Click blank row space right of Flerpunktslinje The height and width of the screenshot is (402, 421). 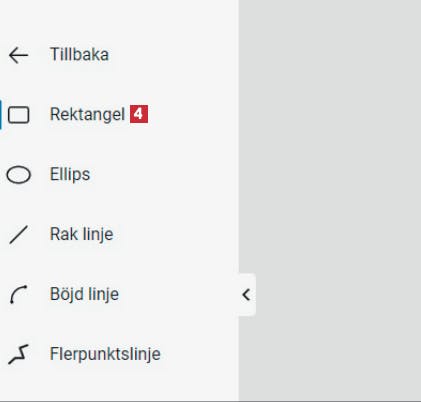199,355
